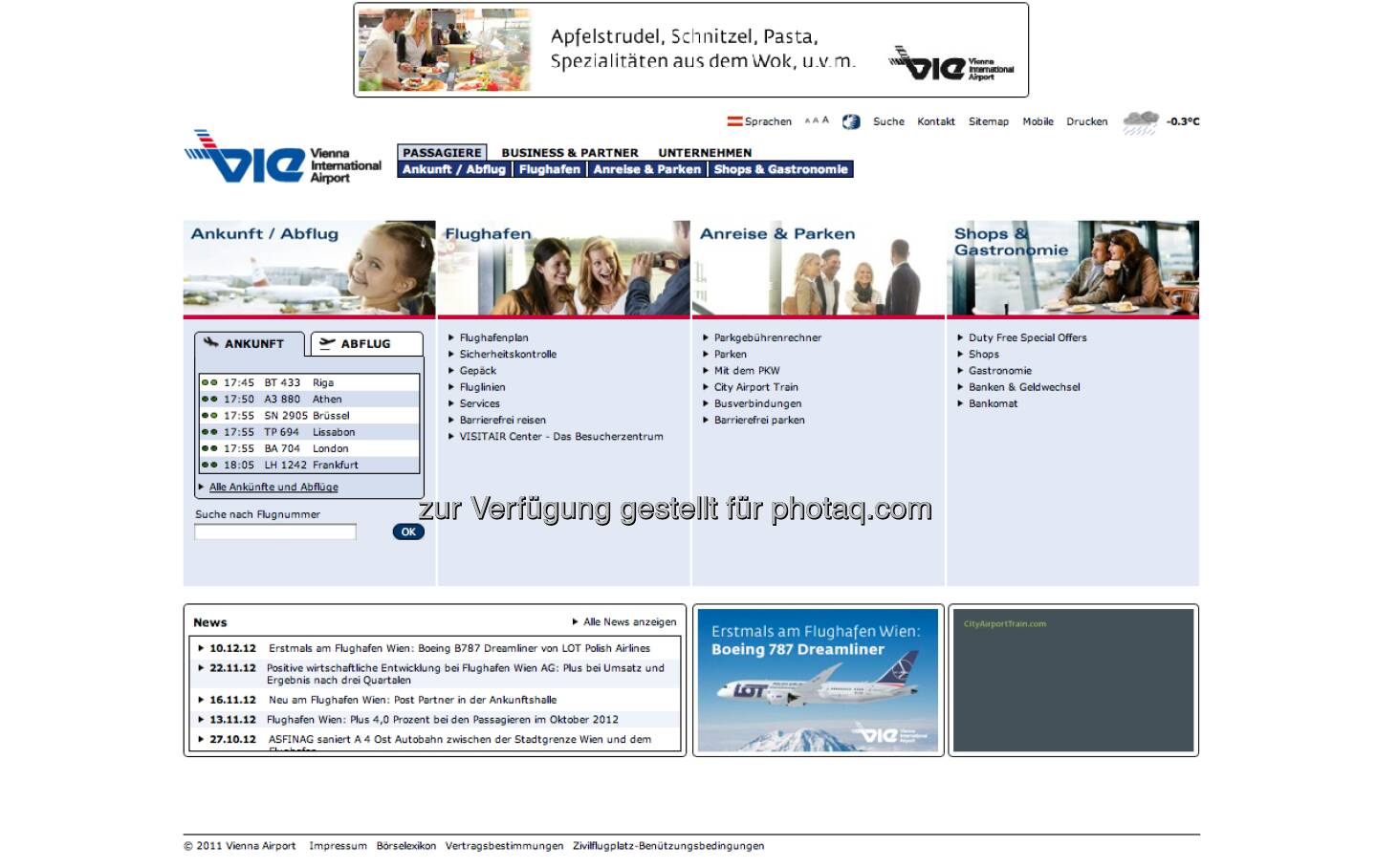Click the globe icon beside Suche

coord(851,121)
